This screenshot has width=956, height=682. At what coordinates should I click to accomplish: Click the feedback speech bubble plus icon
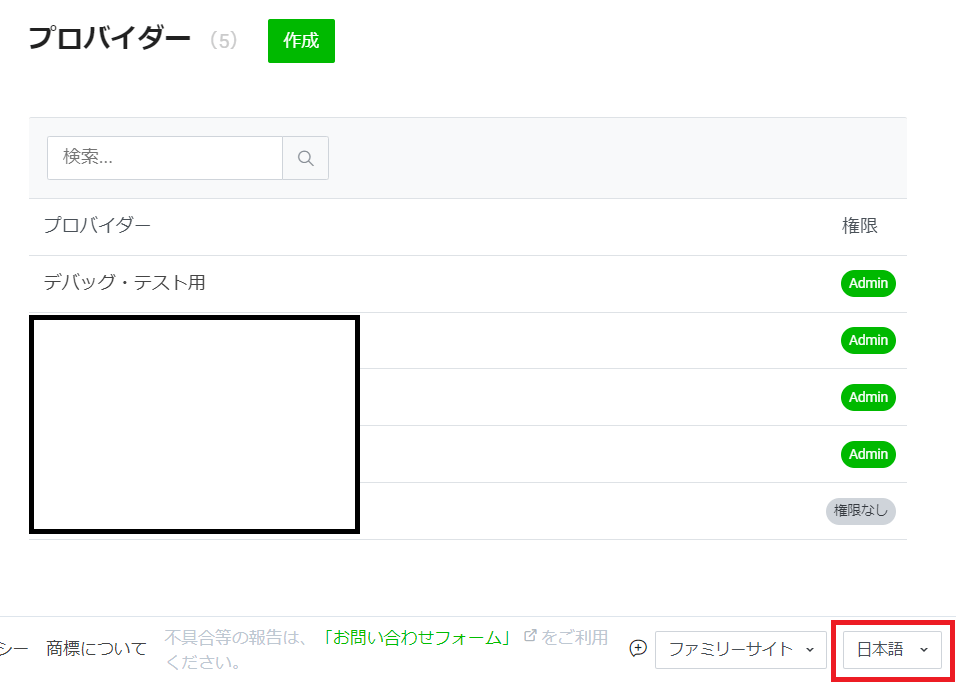(x=638, y=648)
